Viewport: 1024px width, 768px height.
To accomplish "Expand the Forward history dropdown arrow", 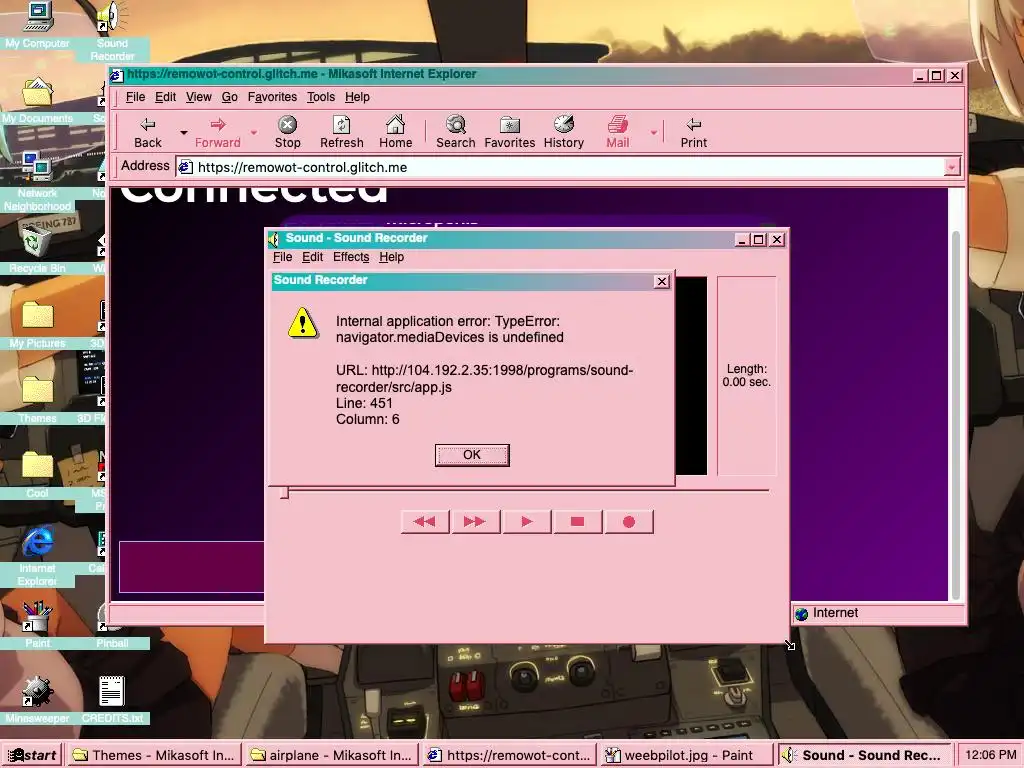I will point(254,133).
